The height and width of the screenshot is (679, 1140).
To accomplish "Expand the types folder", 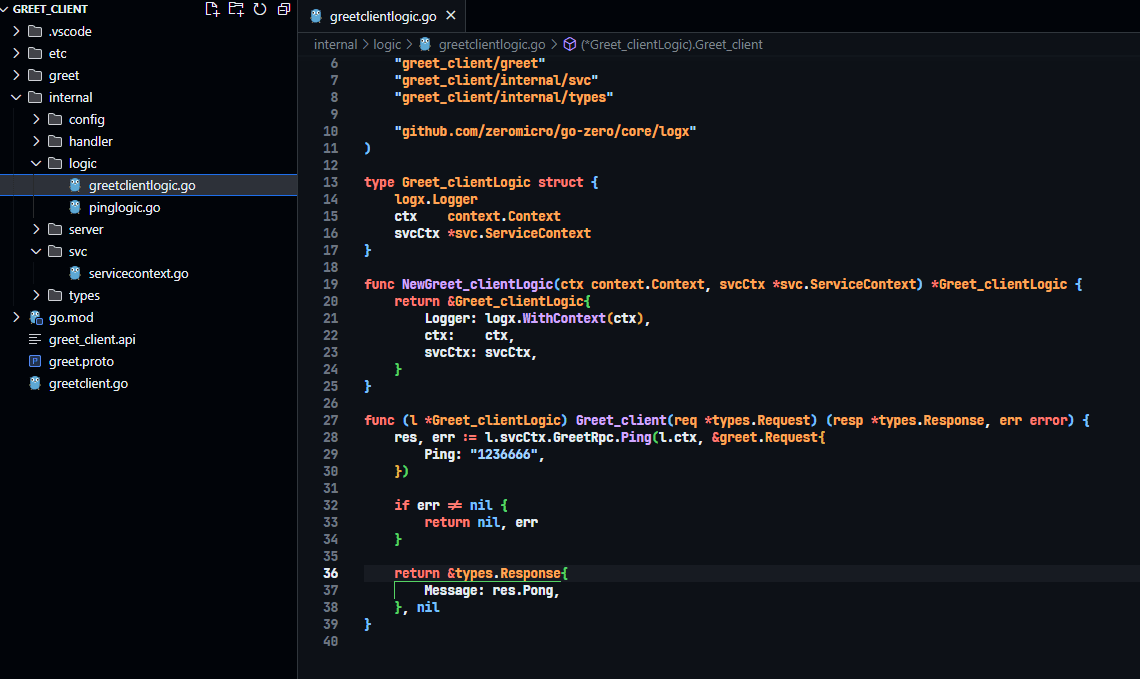I will pos(36,295).
